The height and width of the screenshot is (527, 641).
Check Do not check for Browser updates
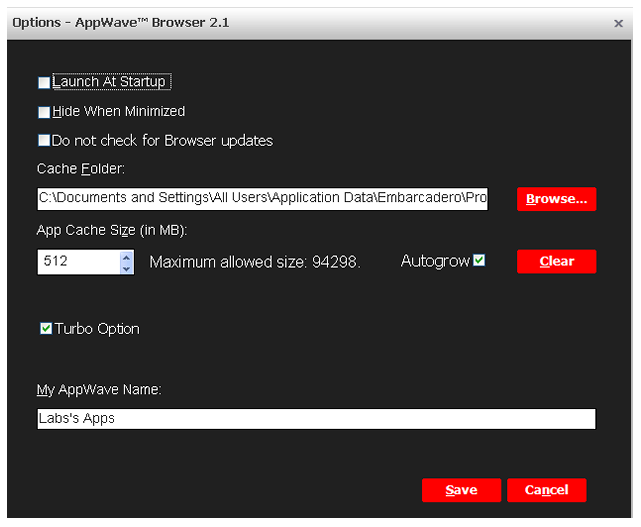coord(44,141)
